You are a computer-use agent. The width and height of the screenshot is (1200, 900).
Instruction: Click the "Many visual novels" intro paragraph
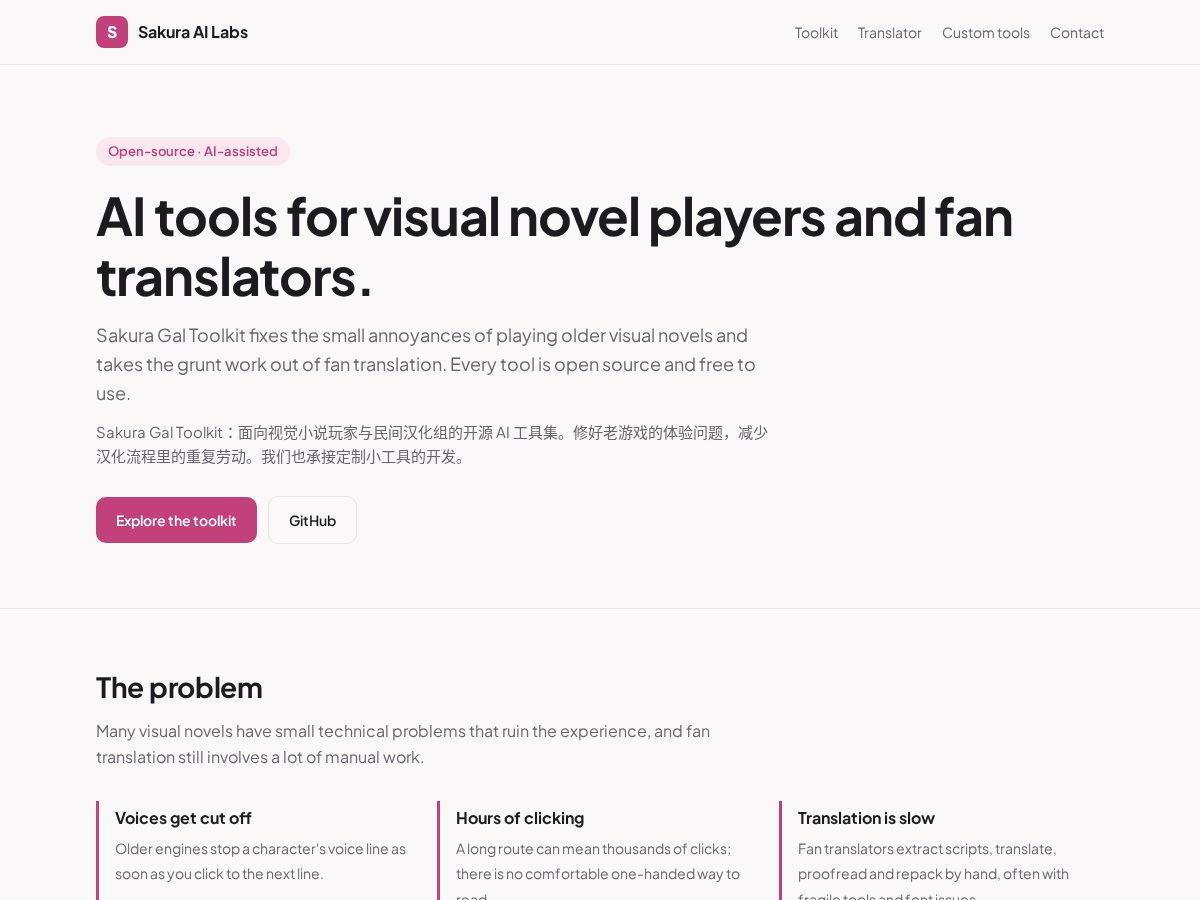point(403,744)
